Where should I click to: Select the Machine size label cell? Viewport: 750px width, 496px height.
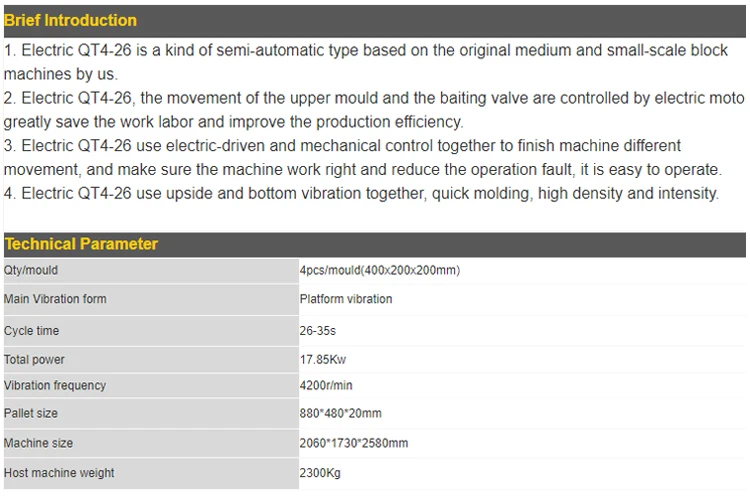[x=151, y=443]
